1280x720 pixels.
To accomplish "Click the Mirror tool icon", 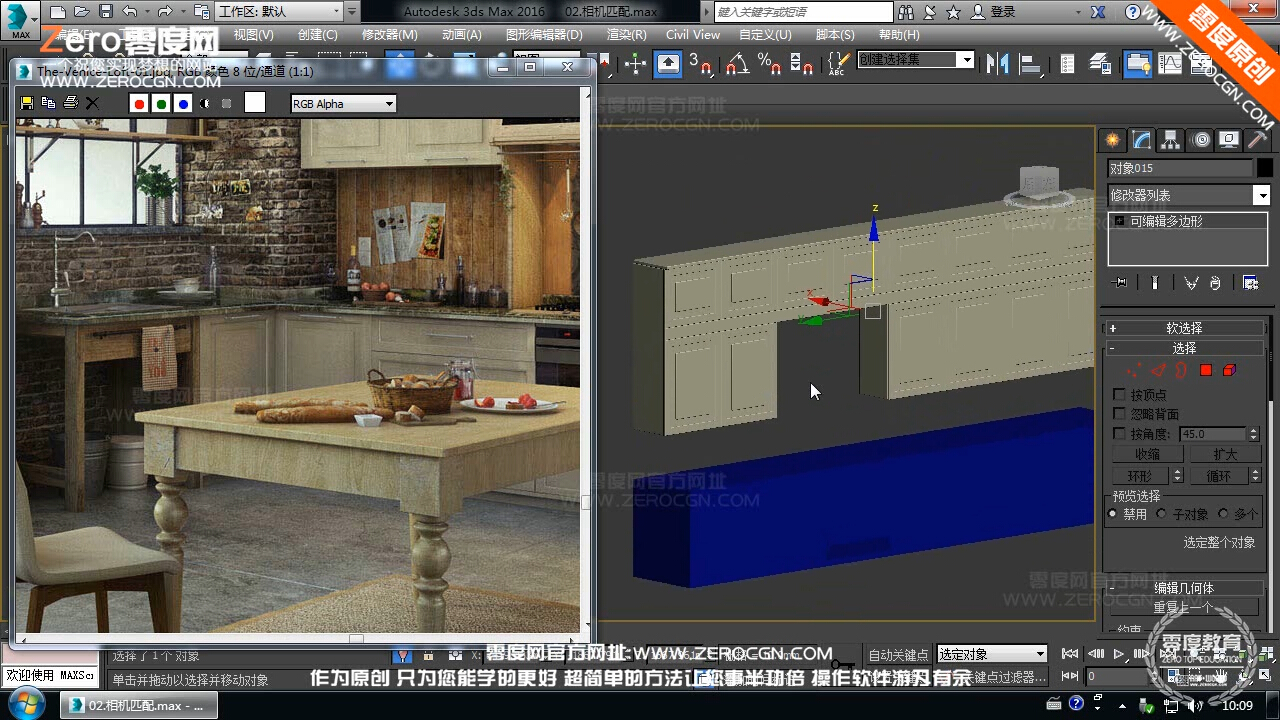I will (997, 64).
